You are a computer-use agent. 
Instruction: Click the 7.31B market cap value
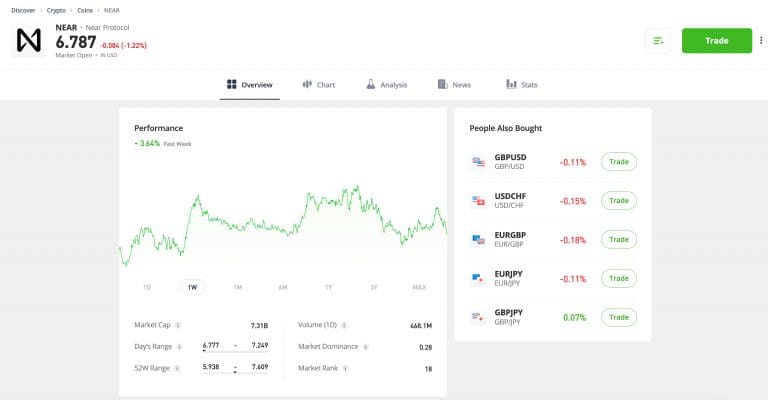(x=259, y=326)
